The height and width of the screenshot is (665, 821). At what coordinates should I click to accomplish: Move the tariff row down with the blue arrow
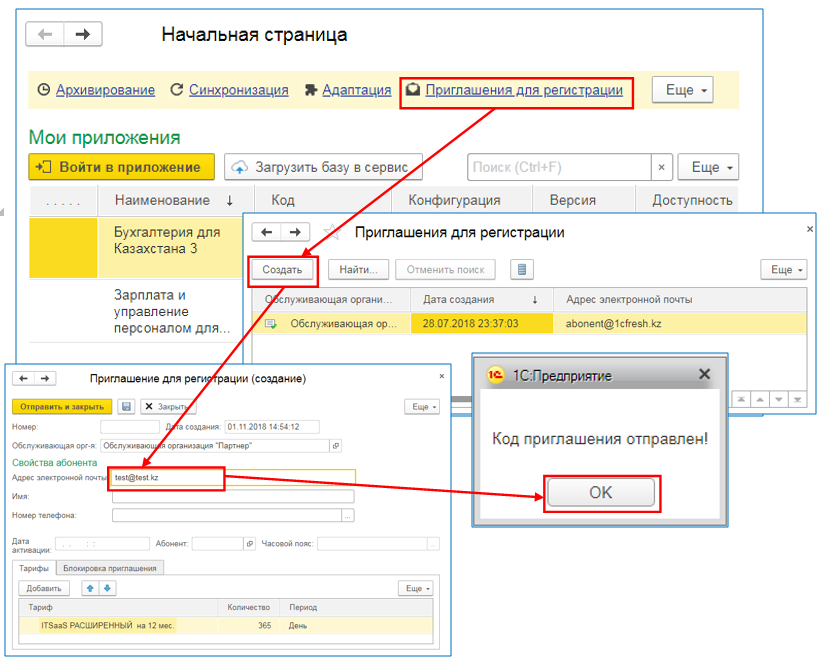107,588
